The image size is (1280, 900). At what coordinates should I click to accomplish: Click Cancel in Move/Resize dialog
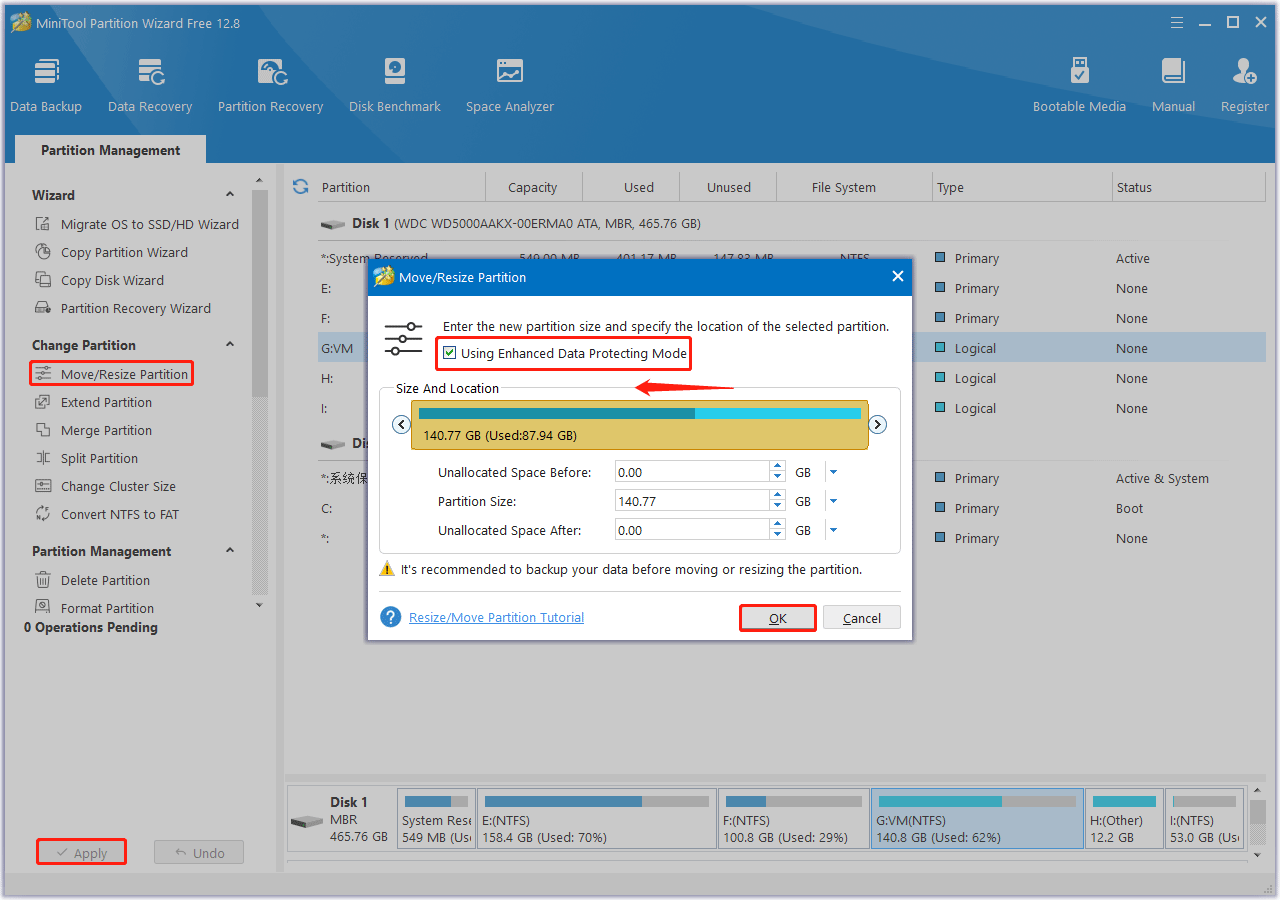point(862,618)
